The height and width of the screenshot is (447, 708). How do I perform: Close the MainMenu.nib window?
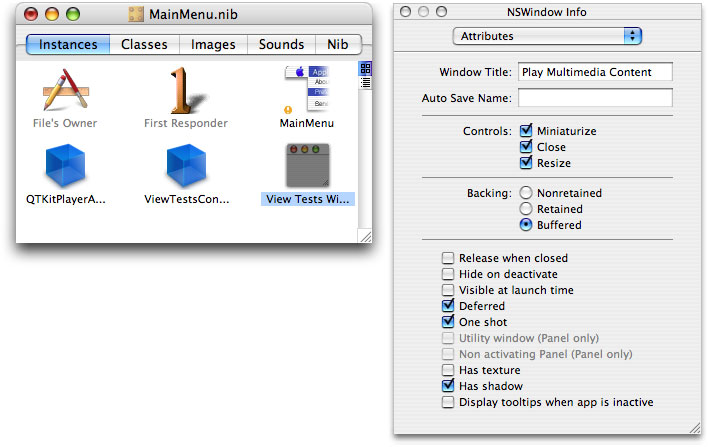[31, 14]
